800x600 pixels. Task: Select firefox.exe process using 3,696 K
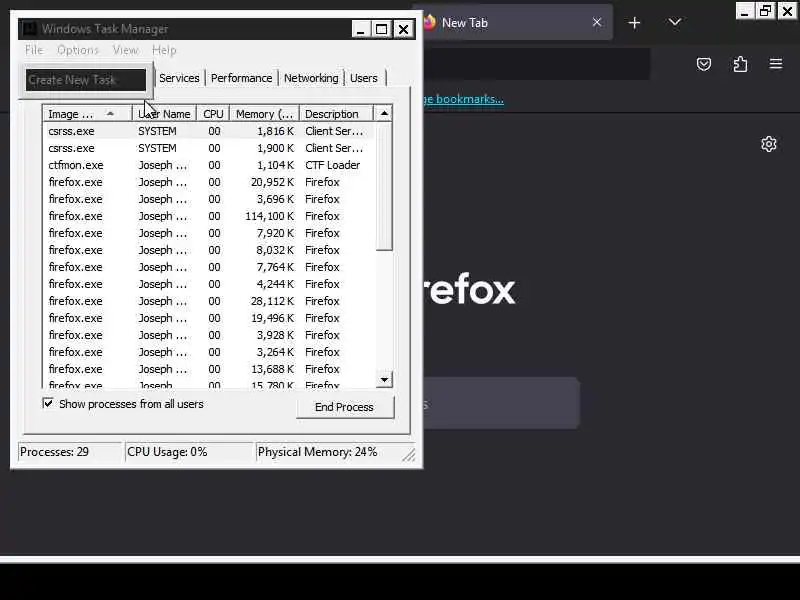[209, 199]
